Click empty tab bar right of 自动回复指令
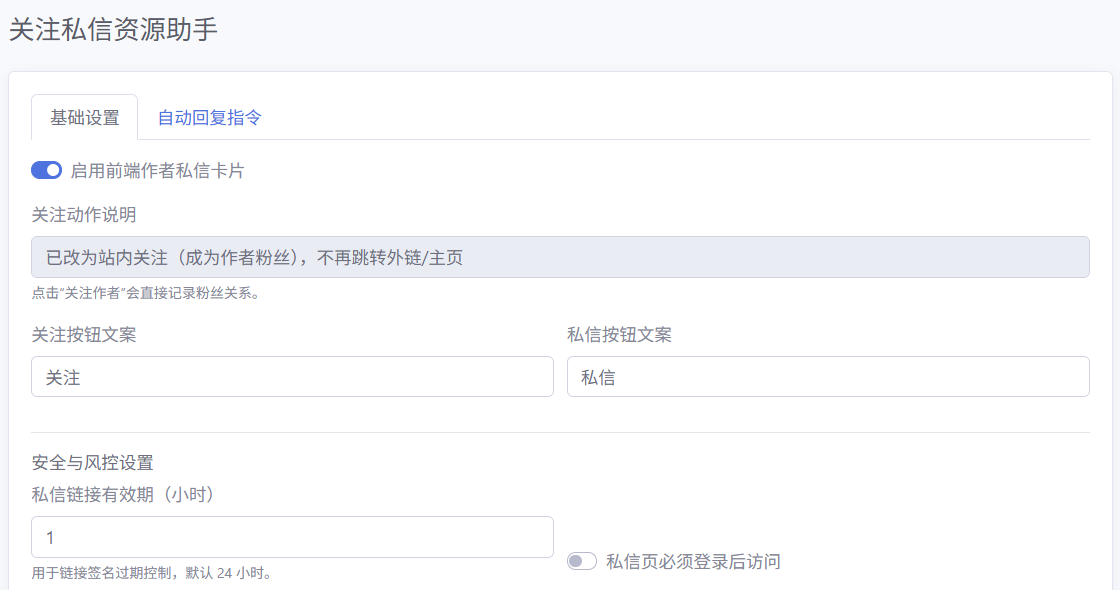1120x590 pixels. pos(680,117)
